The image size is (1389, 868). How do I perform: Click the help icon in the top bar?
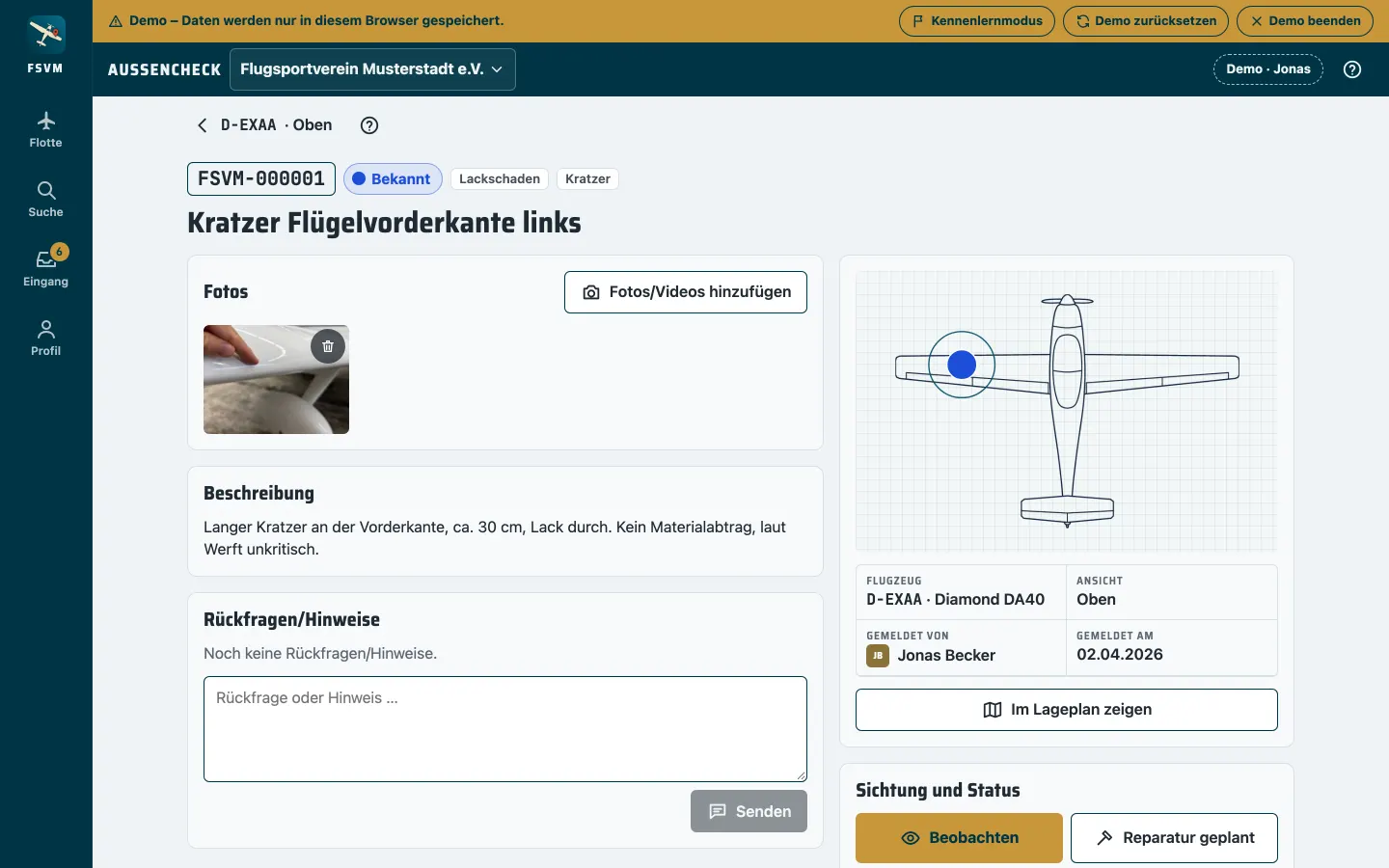coord(1352,69)
